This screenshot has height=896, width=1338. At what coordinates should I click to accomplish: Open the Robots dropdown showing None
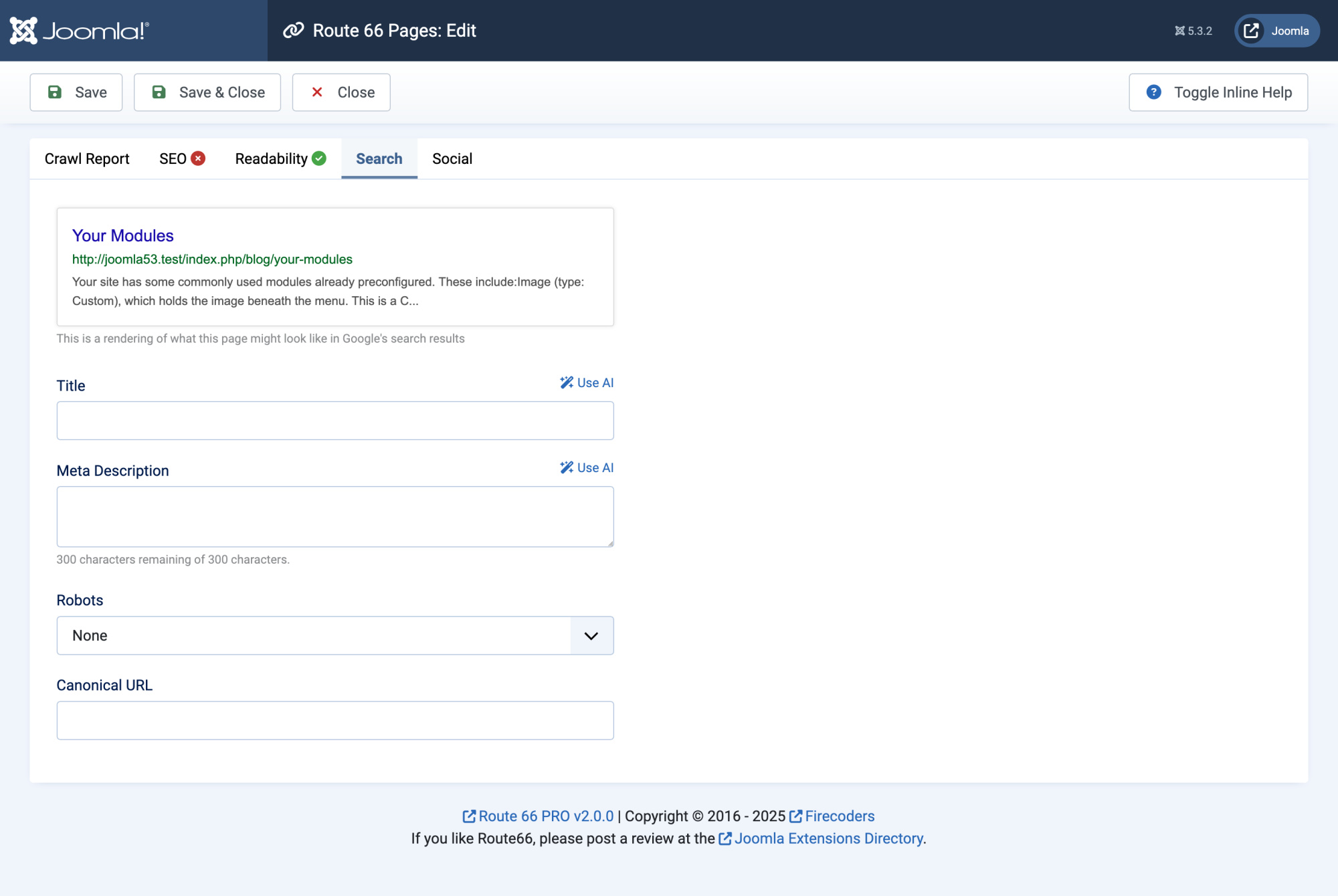pyautogui.click(x=335, y=636)
